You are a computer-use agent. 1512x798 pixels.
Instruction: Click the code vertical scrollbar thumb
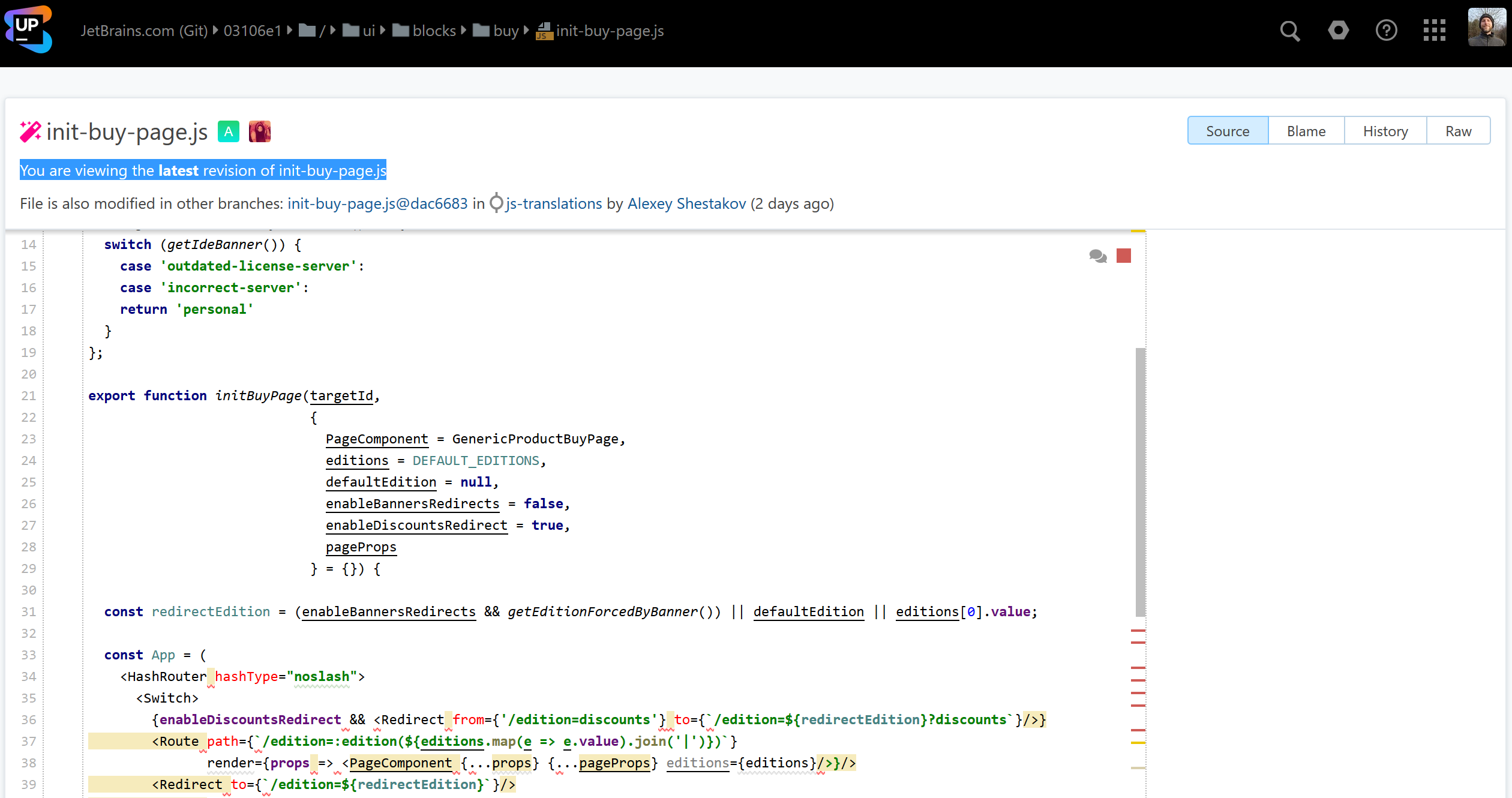1140,482
